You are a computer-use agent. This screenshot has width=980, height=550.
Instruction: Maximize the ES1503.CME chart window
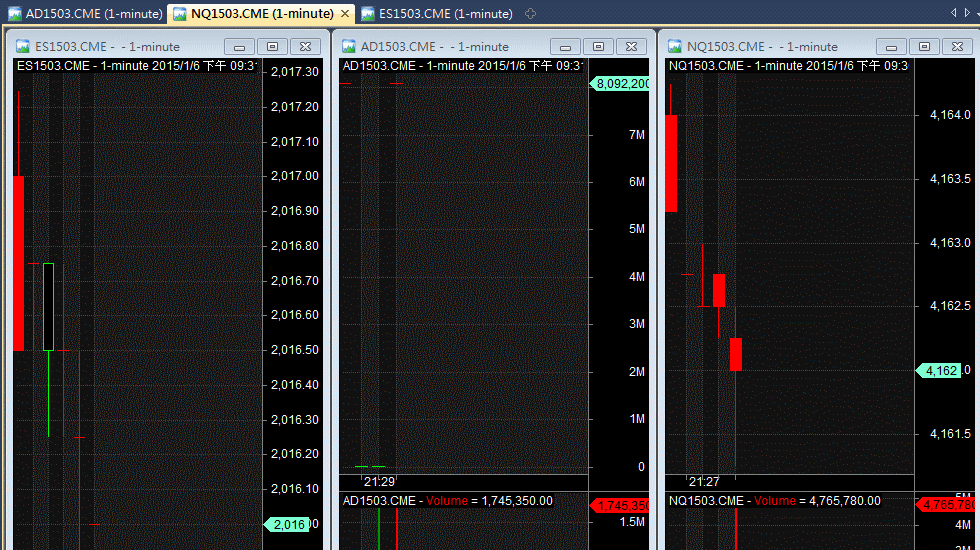tap(272, 47)
